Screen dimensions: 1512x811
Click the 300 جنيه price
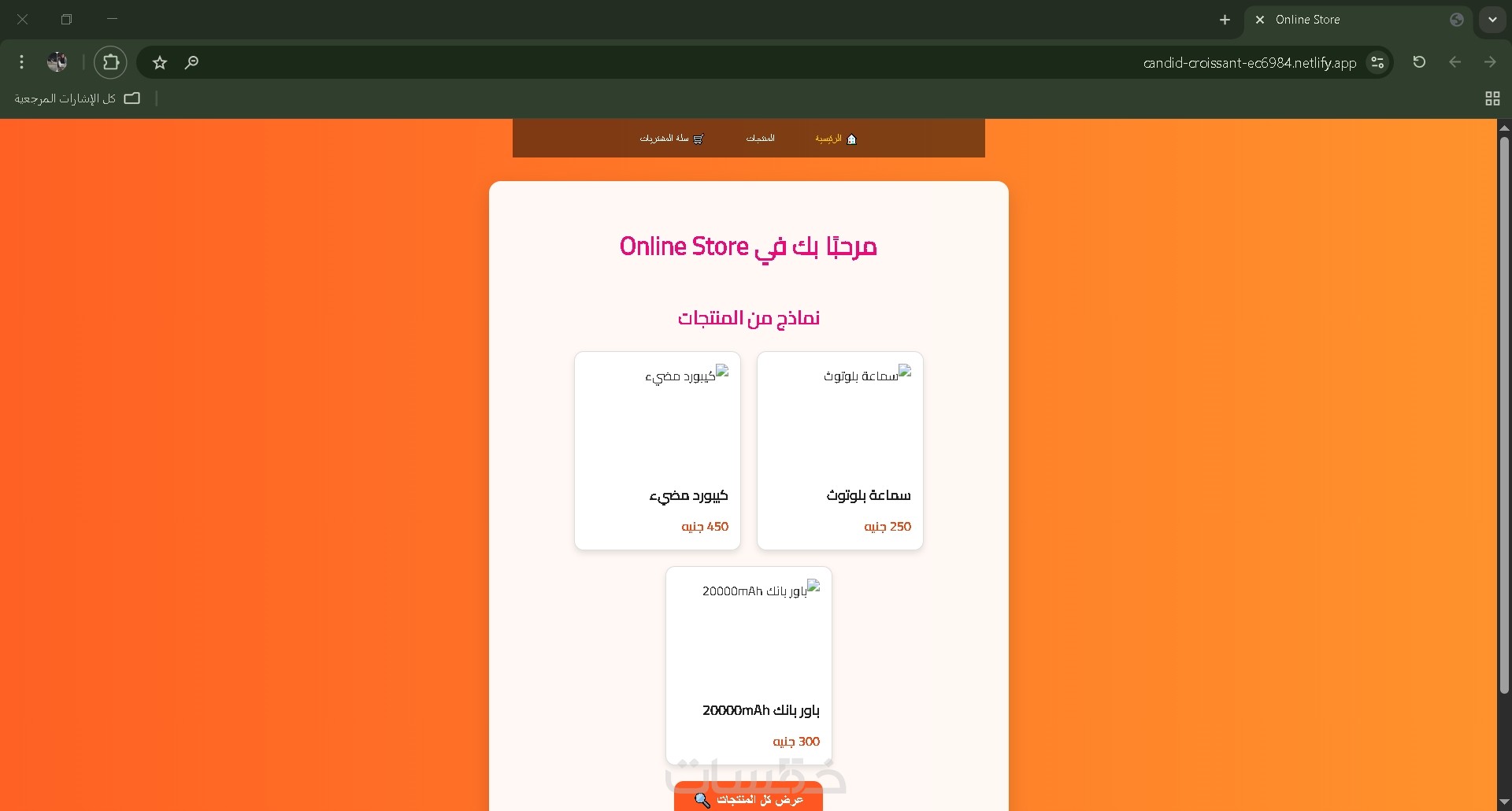[796, 742]
